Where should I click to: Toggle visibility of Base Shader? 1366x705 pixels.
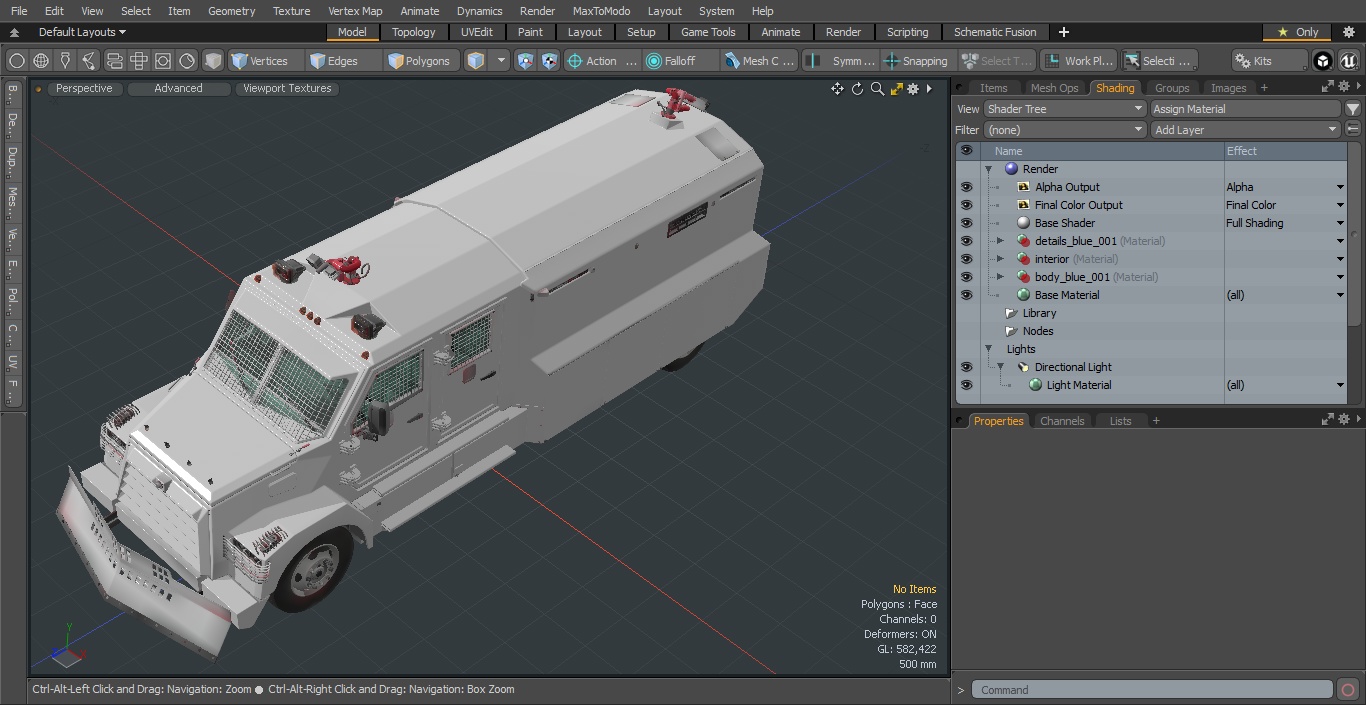coord(966,223)
